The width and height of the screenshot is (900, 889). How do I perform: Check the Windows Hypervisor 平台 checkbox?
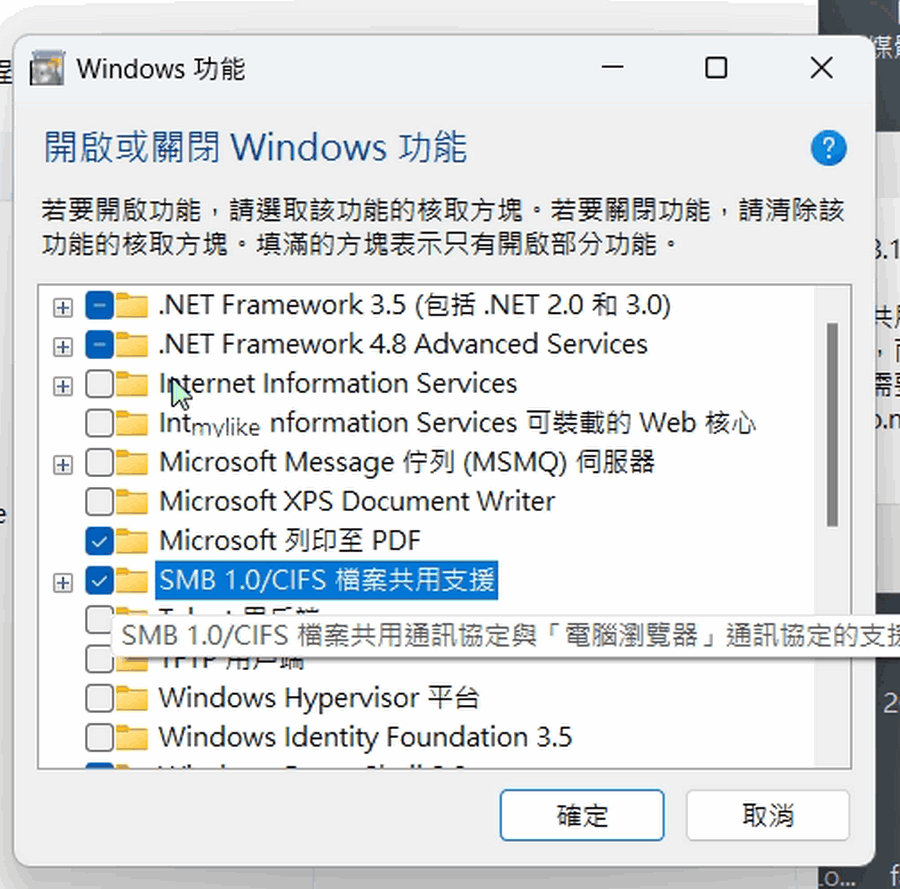[x=99, y=698]
